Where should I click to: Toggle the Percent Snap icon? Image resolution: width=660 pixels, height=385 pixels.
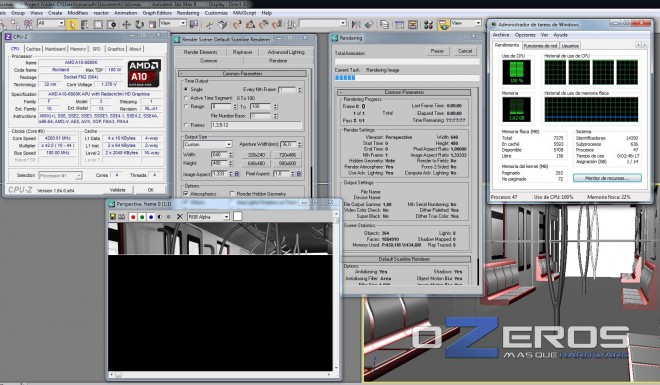(x=264, y=24)
